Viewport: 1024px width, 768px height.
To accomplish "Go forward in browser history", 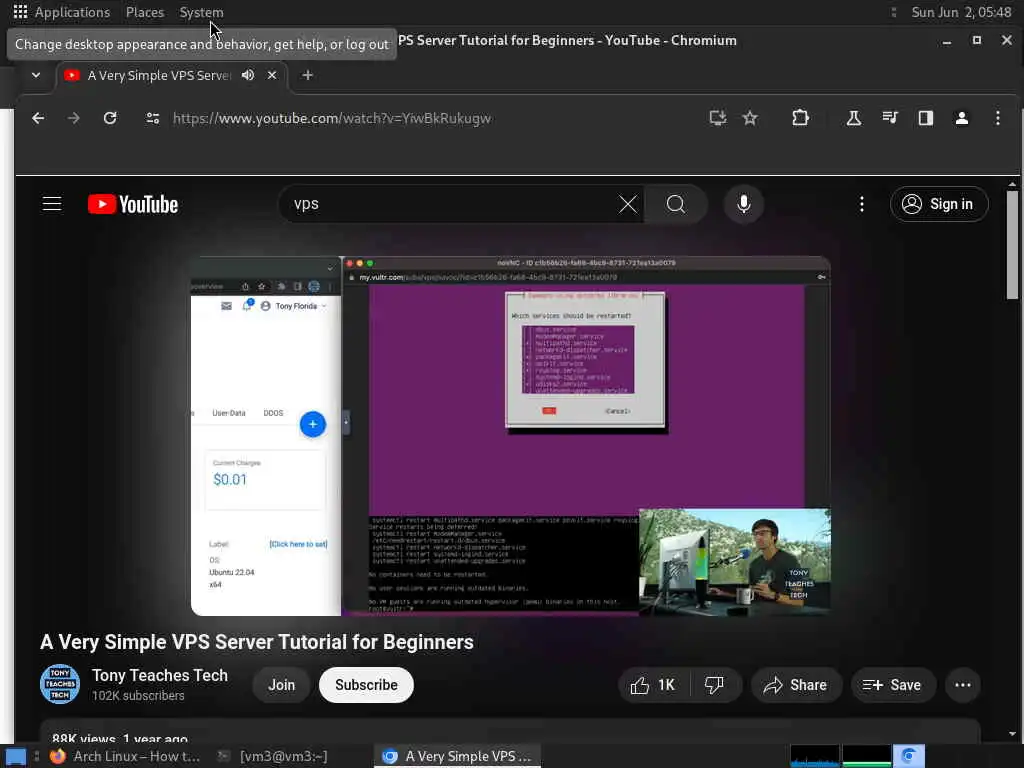I will [74, 118].
